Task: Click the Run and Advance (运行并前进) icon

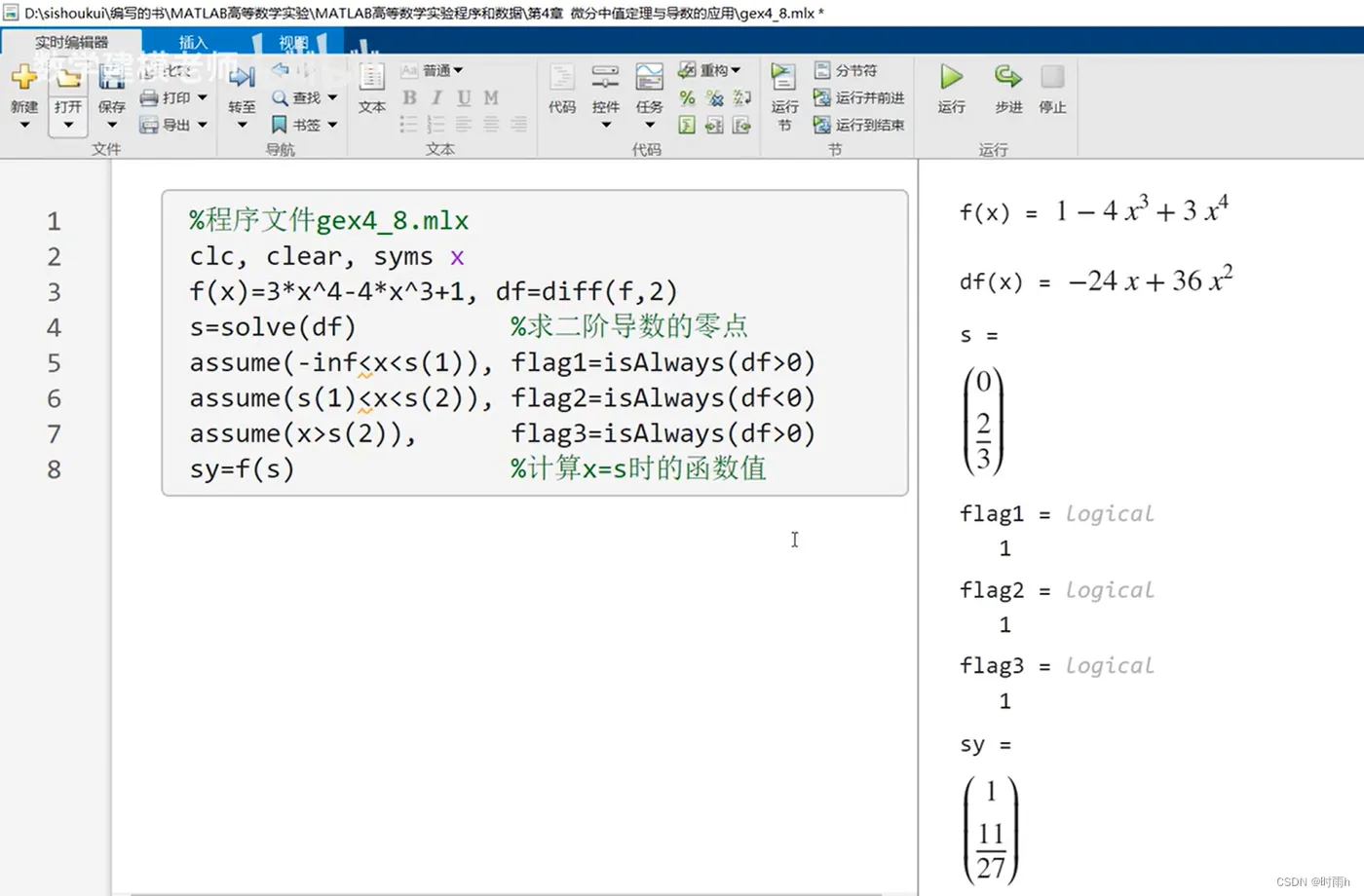Action: [x=822, y=97]
